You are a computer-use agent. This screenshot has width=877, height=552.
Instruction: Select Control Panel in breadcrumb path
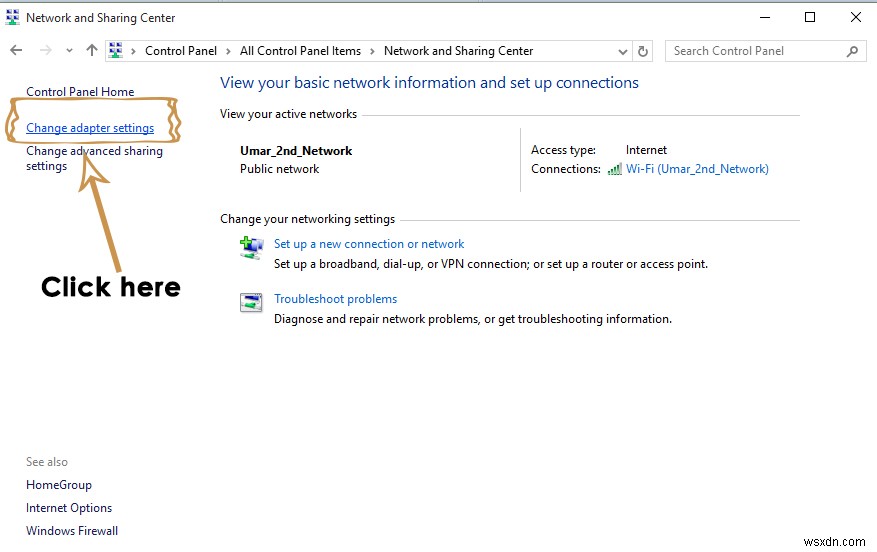pyautogui.click(x=181, y=51)
